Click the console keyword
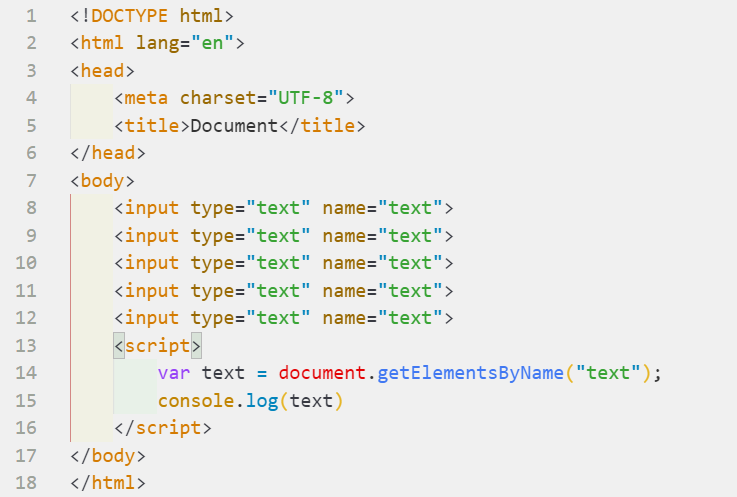 196,401
